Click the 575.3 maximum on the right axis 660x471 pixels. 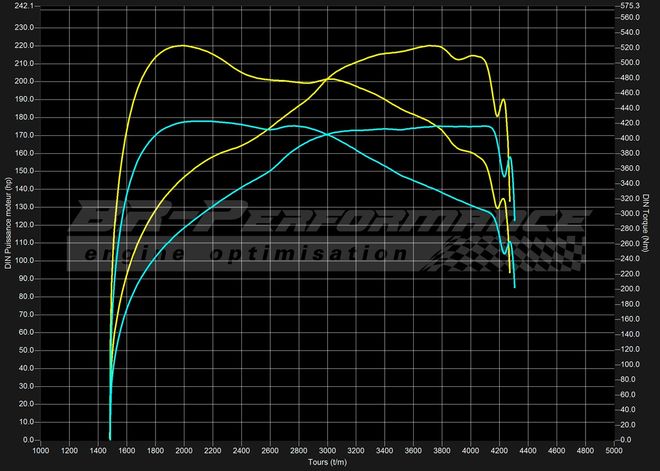628,5
